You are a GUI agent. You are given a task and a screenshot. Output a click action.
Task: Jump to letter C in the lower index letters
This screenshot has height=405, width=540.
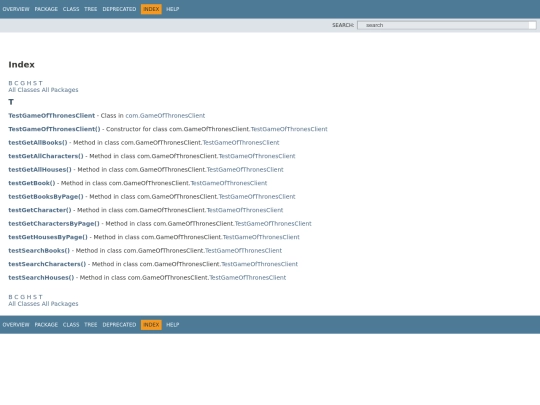pos(16,297)
